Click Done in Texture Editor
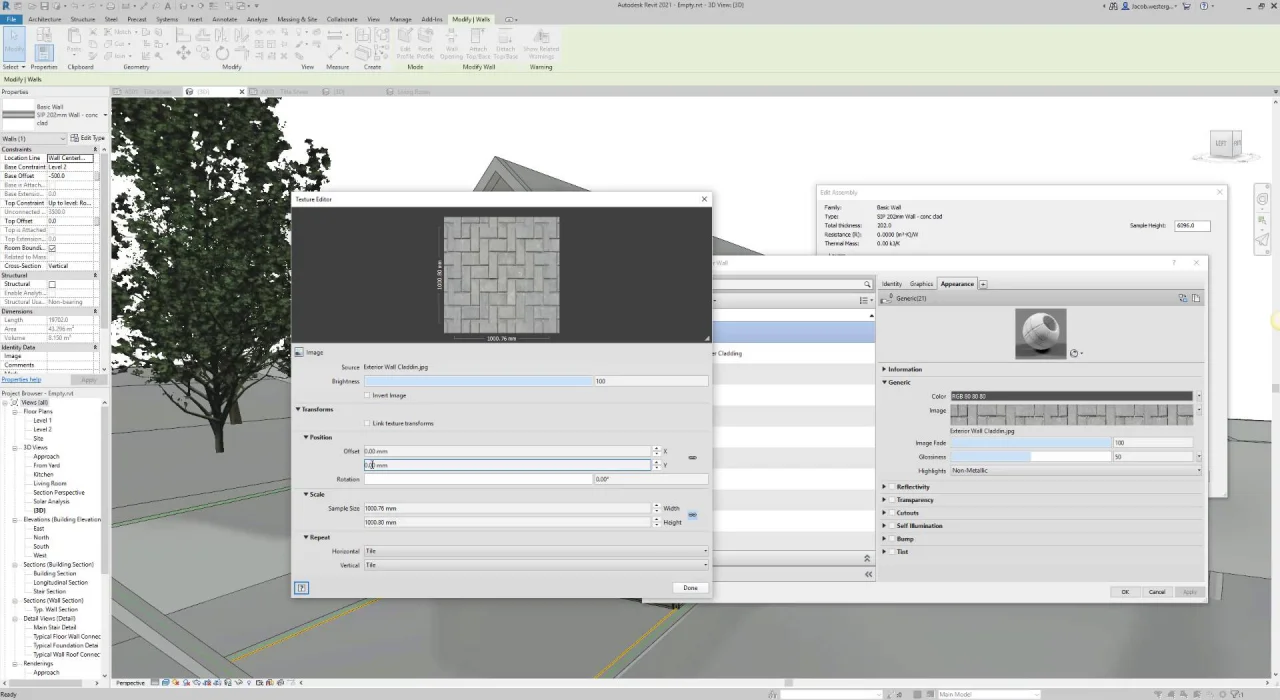 [690, 588]
